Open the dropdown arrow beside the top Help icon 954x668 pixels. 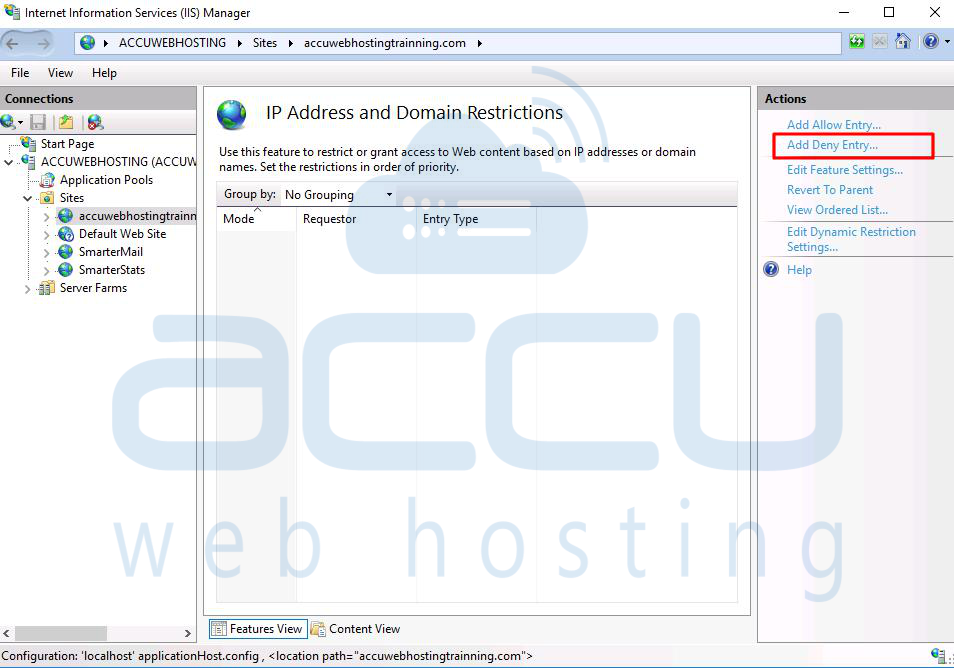point(947,42)
